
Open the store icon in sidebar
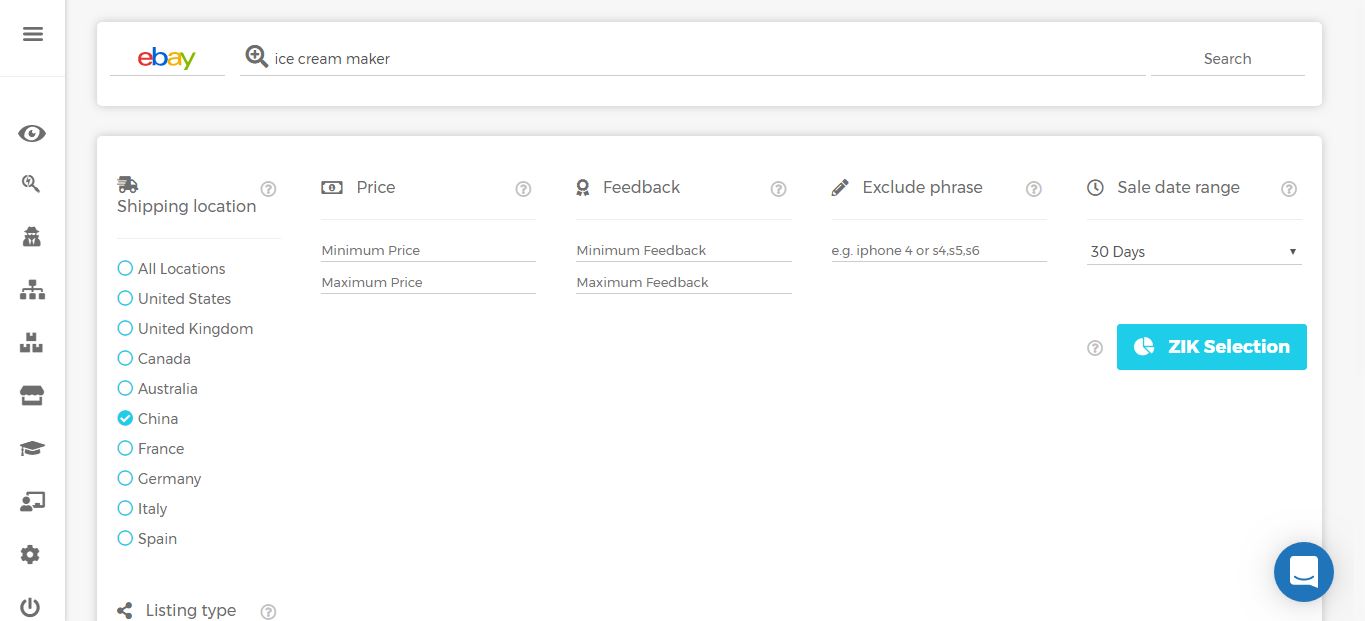click(32, 396)
